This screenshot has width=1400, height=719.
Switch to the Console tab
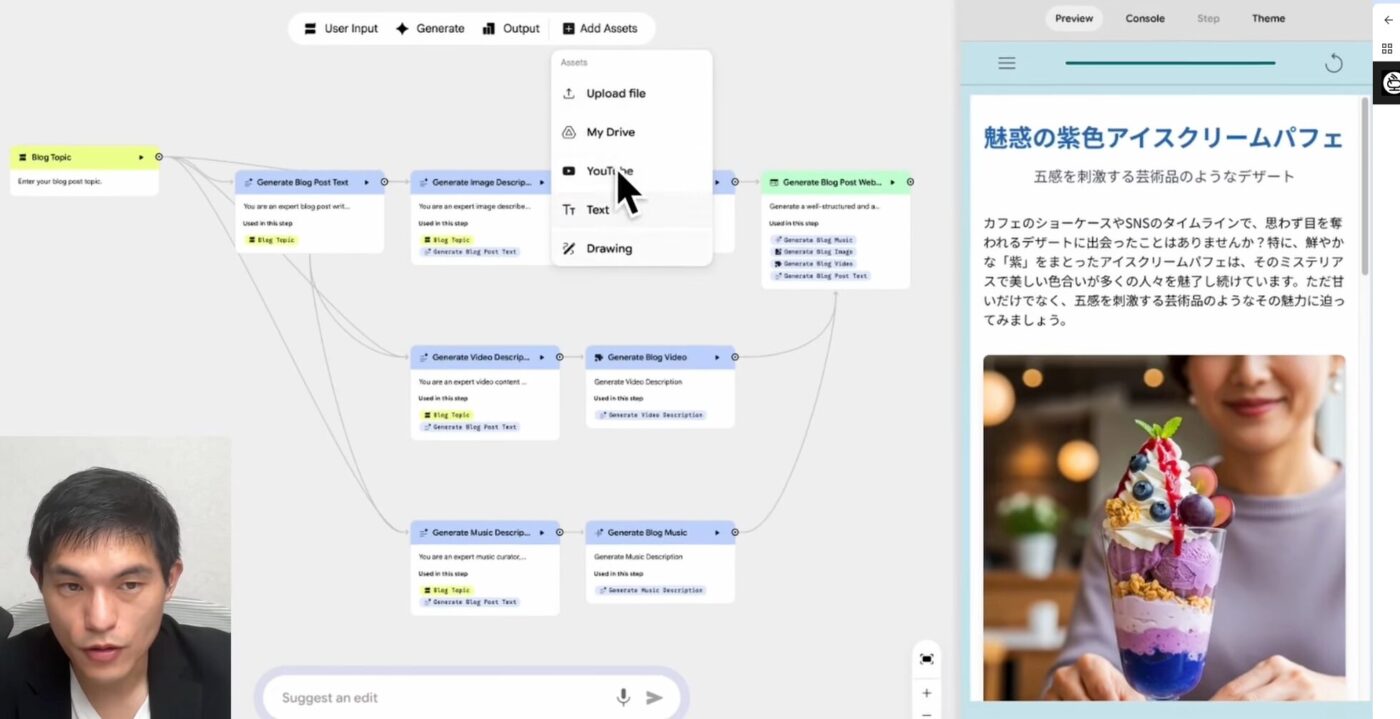(x=1144, y=18)
